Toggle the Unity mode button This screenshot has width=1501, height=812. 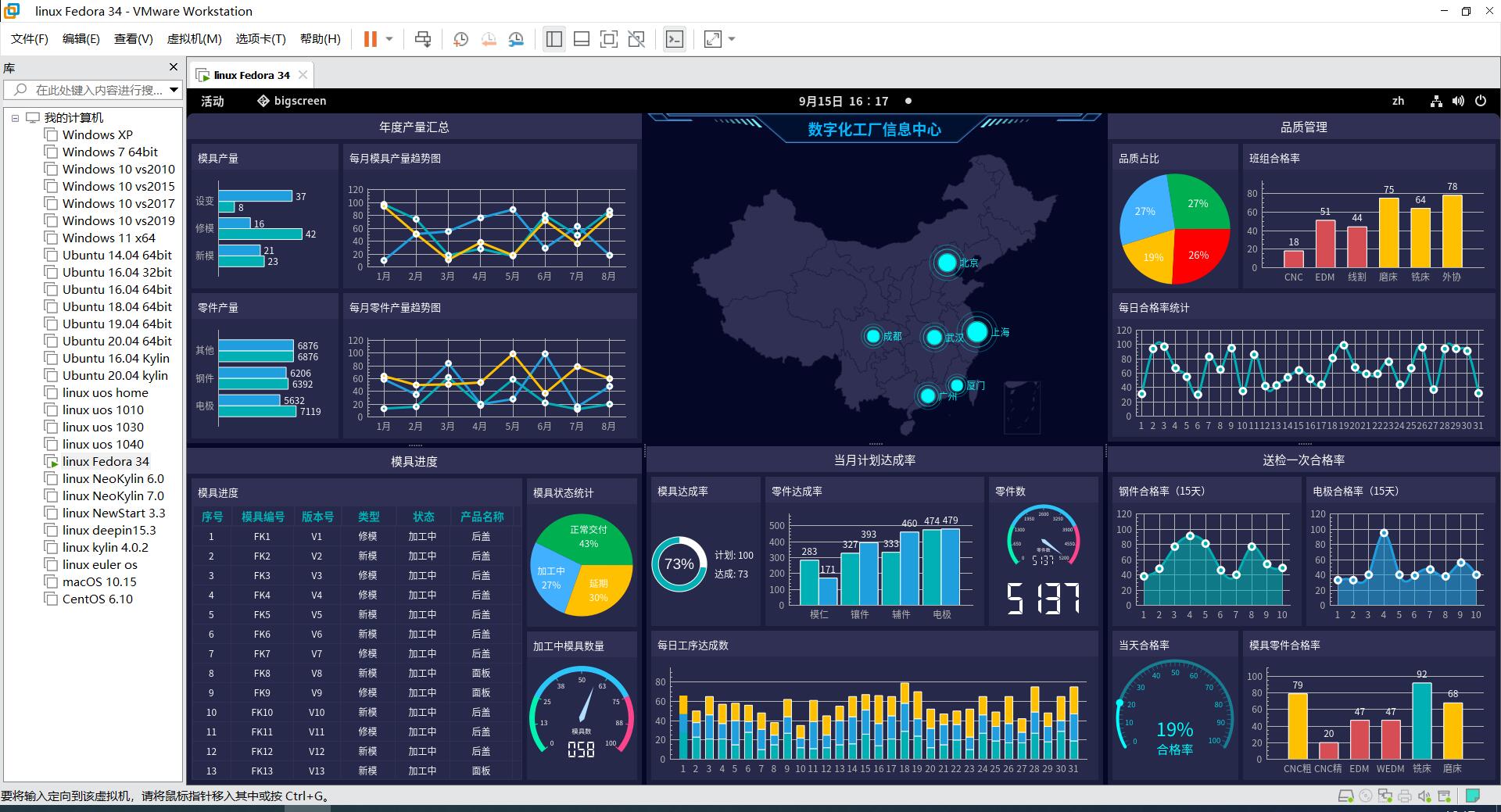(636, 39)
